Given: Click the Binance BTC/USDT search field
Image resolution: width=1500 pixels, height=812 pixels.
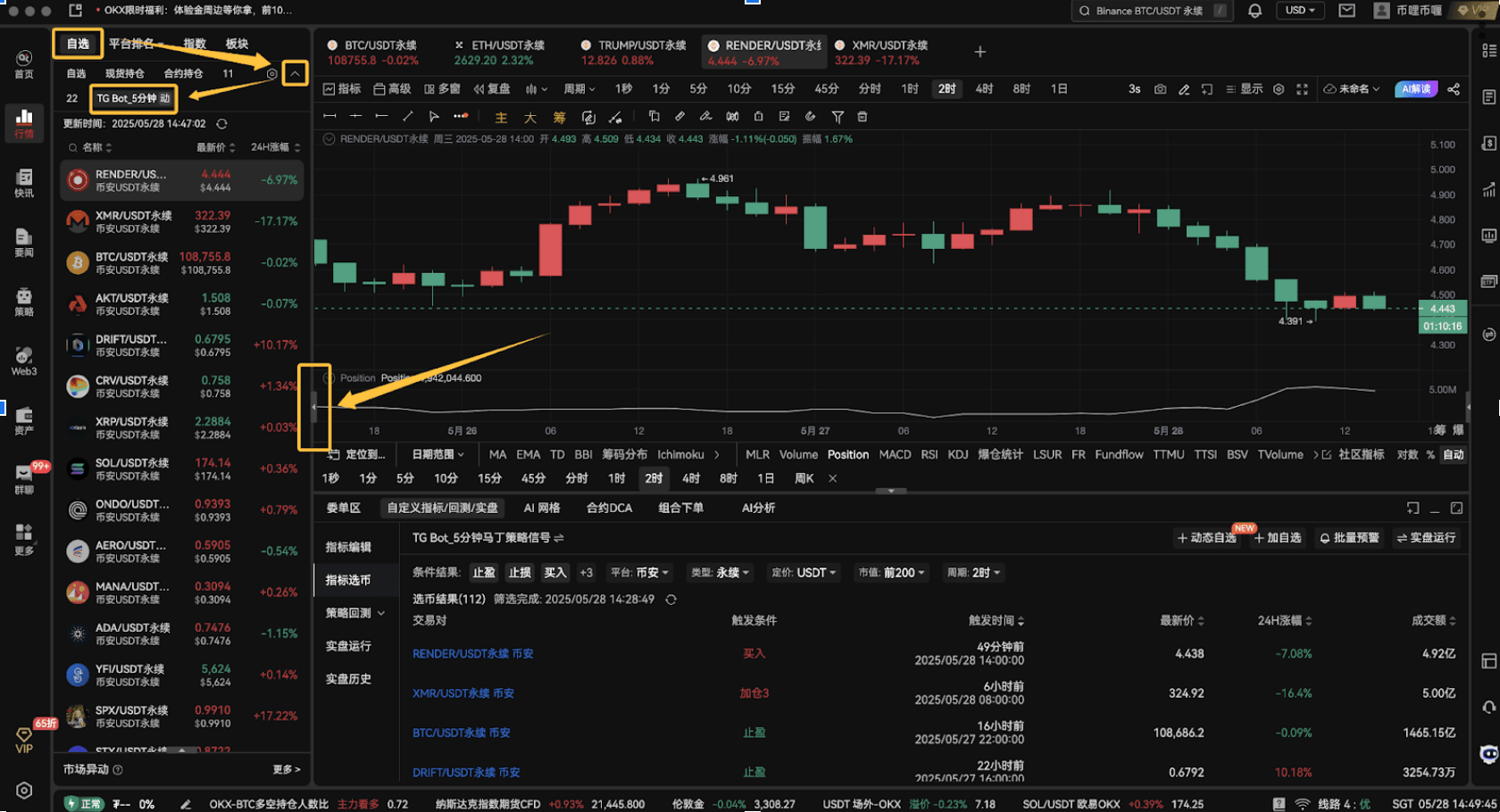Looking at the screenshot, I should click(1152, 11).
